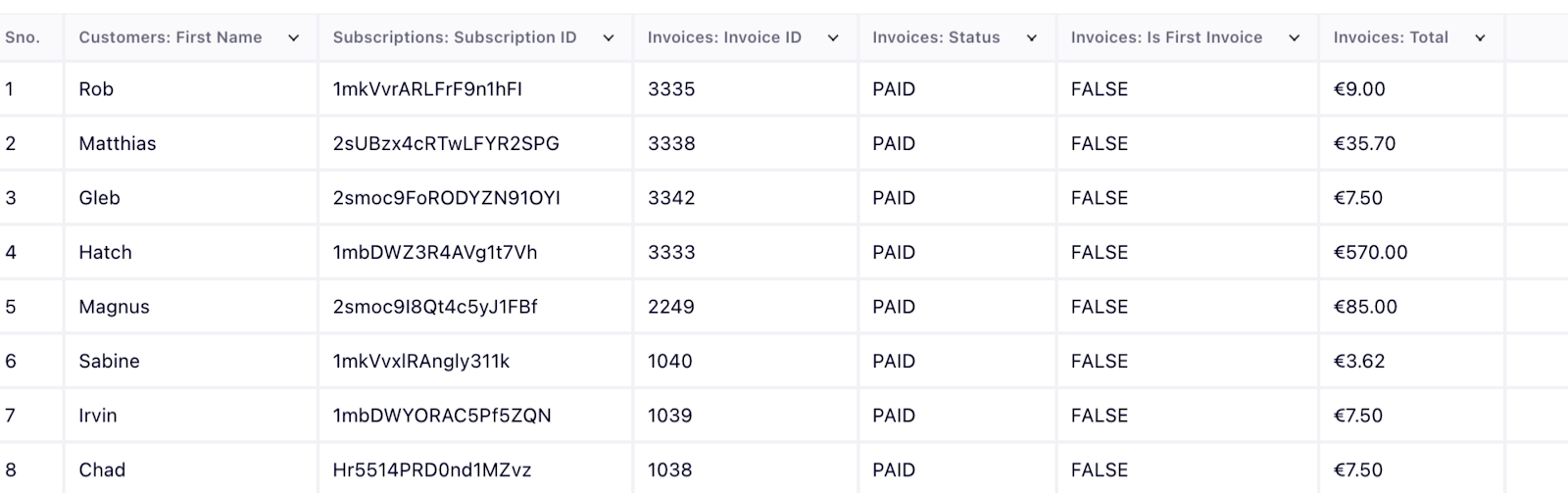Open the Customers: First Name column dropdown

(x=293, y=38)
